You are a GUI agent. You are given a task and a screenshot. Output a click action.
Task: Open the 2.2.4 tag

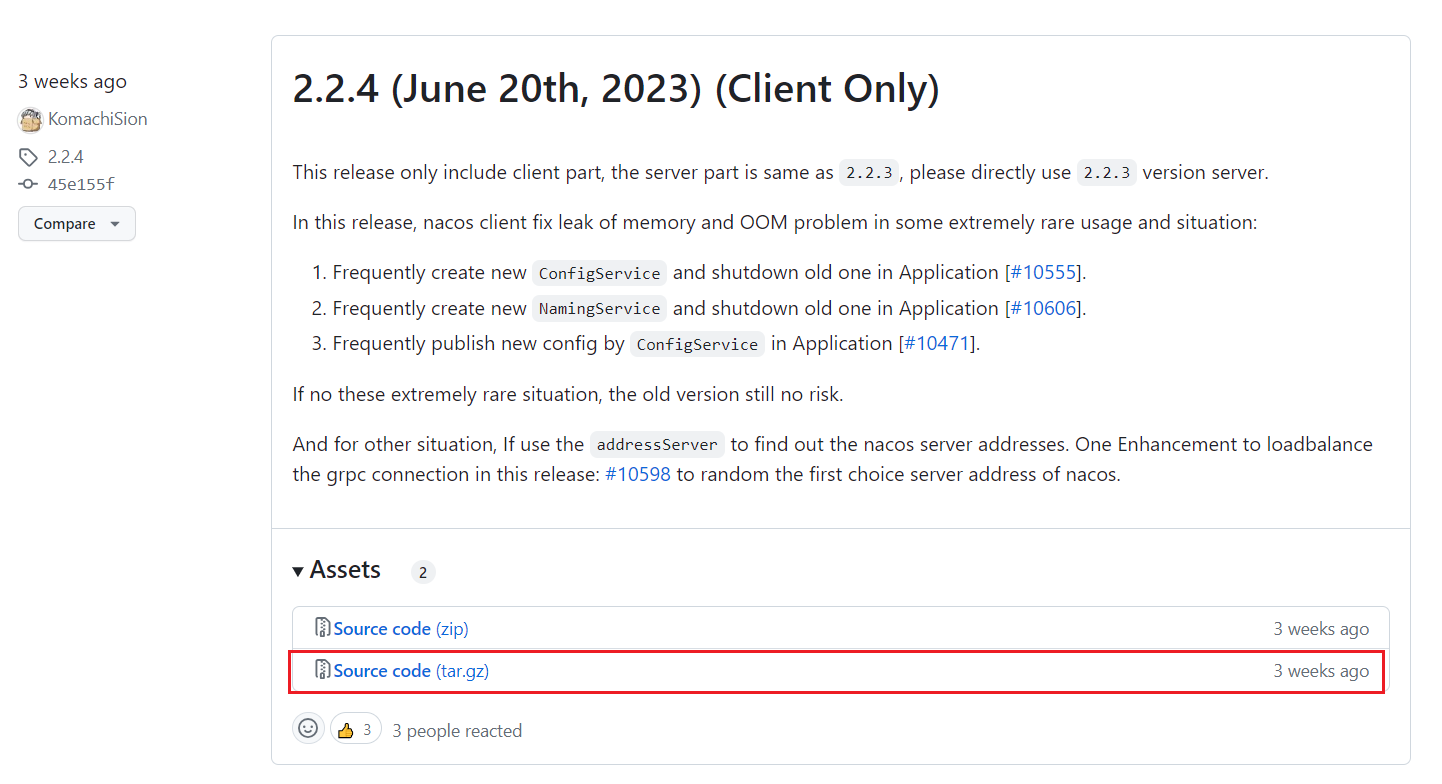click(x=66, y=156)
